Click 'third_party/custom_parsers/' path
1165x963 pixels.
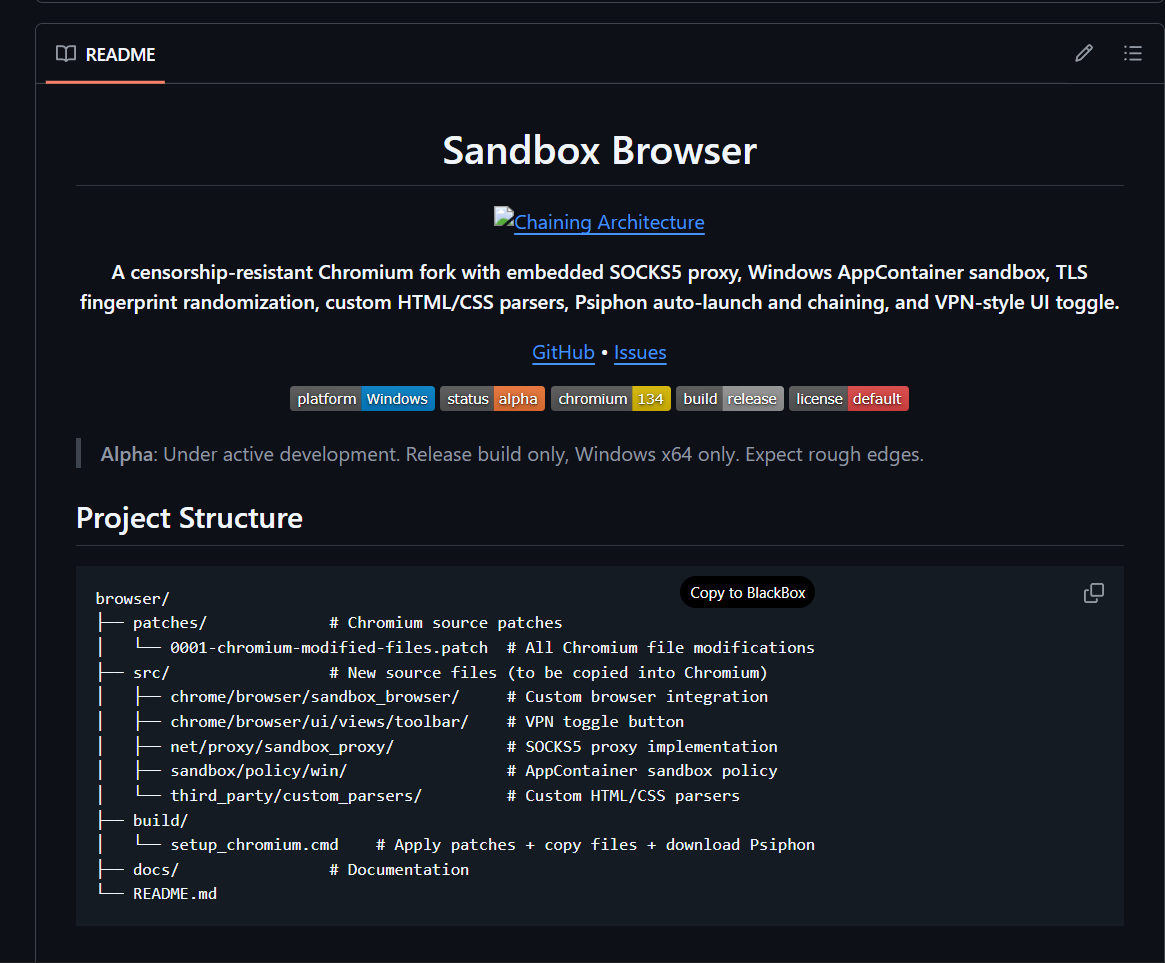[296, 796]
